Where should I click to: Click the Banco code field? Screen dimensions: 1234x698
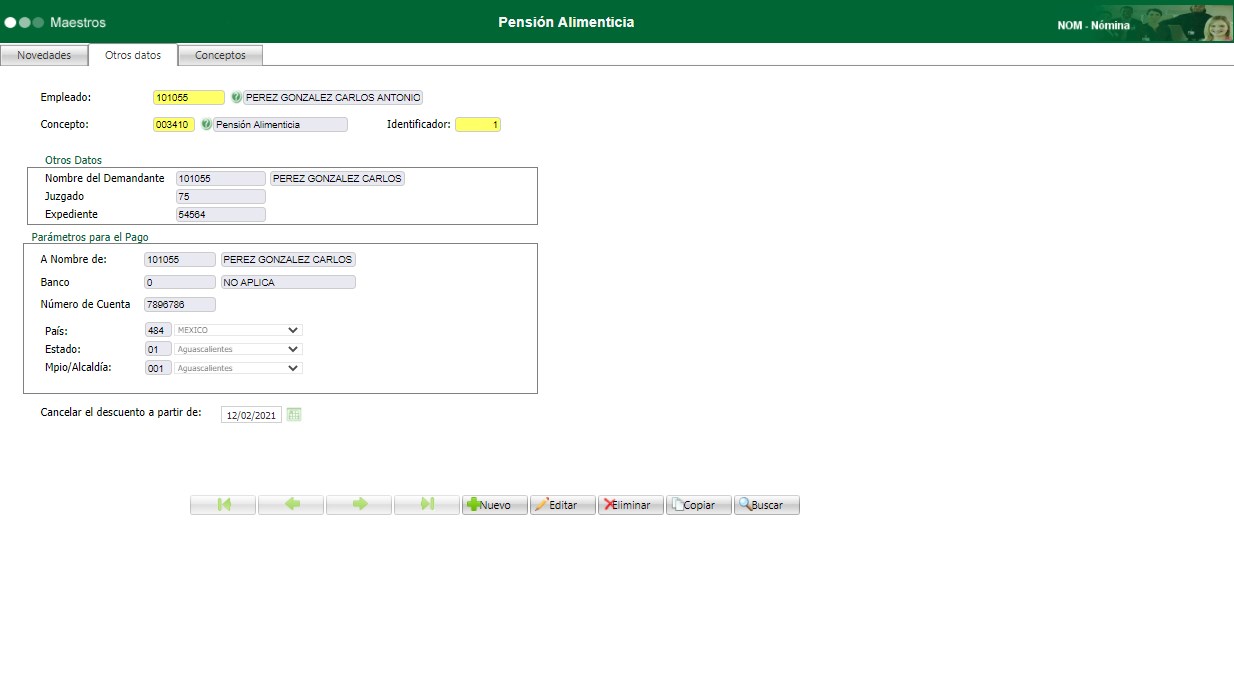point(180,283)
